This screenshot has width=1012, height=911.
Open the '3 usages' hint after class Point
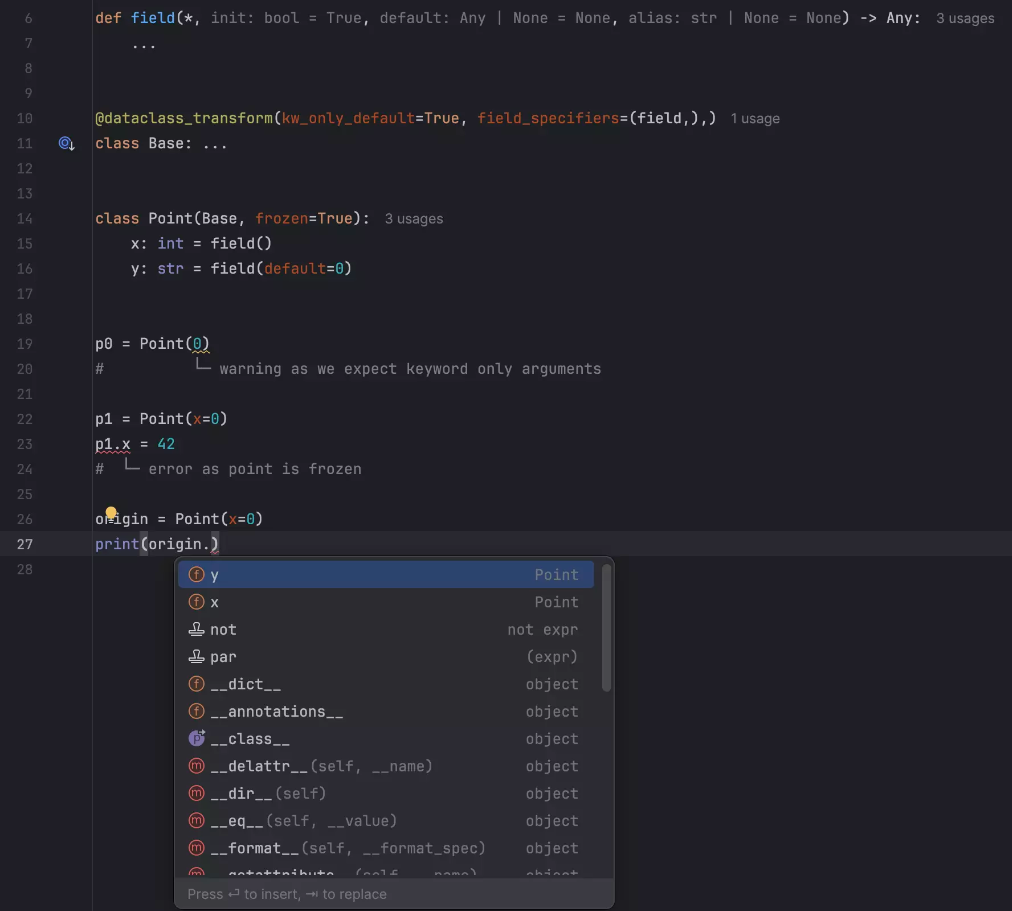[x=414, y=219]
